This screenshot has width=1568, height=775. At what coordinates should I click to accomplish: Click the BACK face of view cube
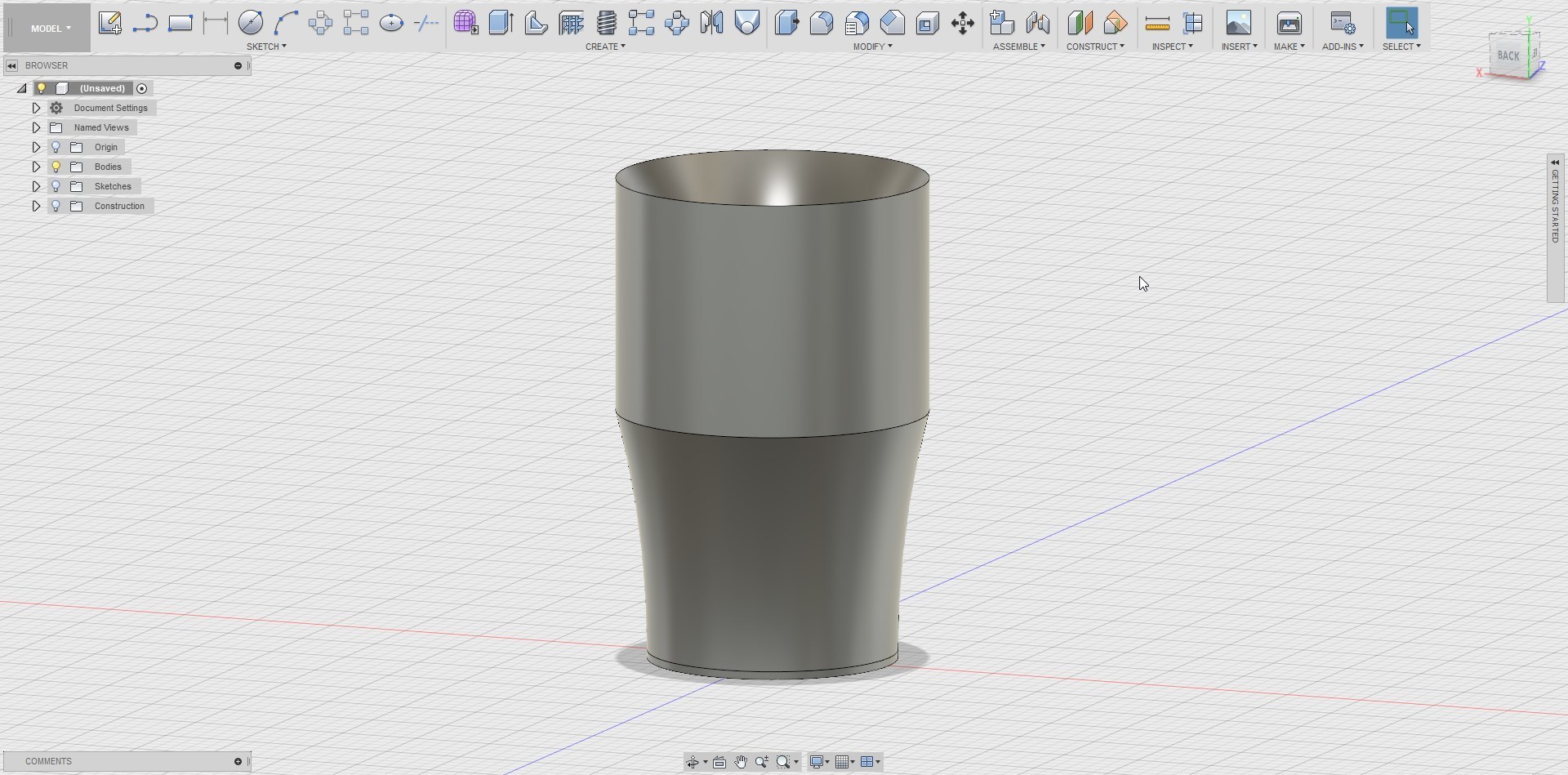click(x=1508, y=56)
